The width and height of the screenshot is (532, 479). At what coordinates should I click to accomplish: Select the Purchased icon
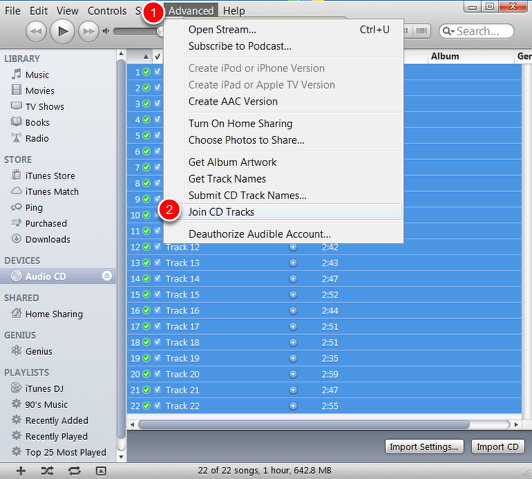click(16, 223)
